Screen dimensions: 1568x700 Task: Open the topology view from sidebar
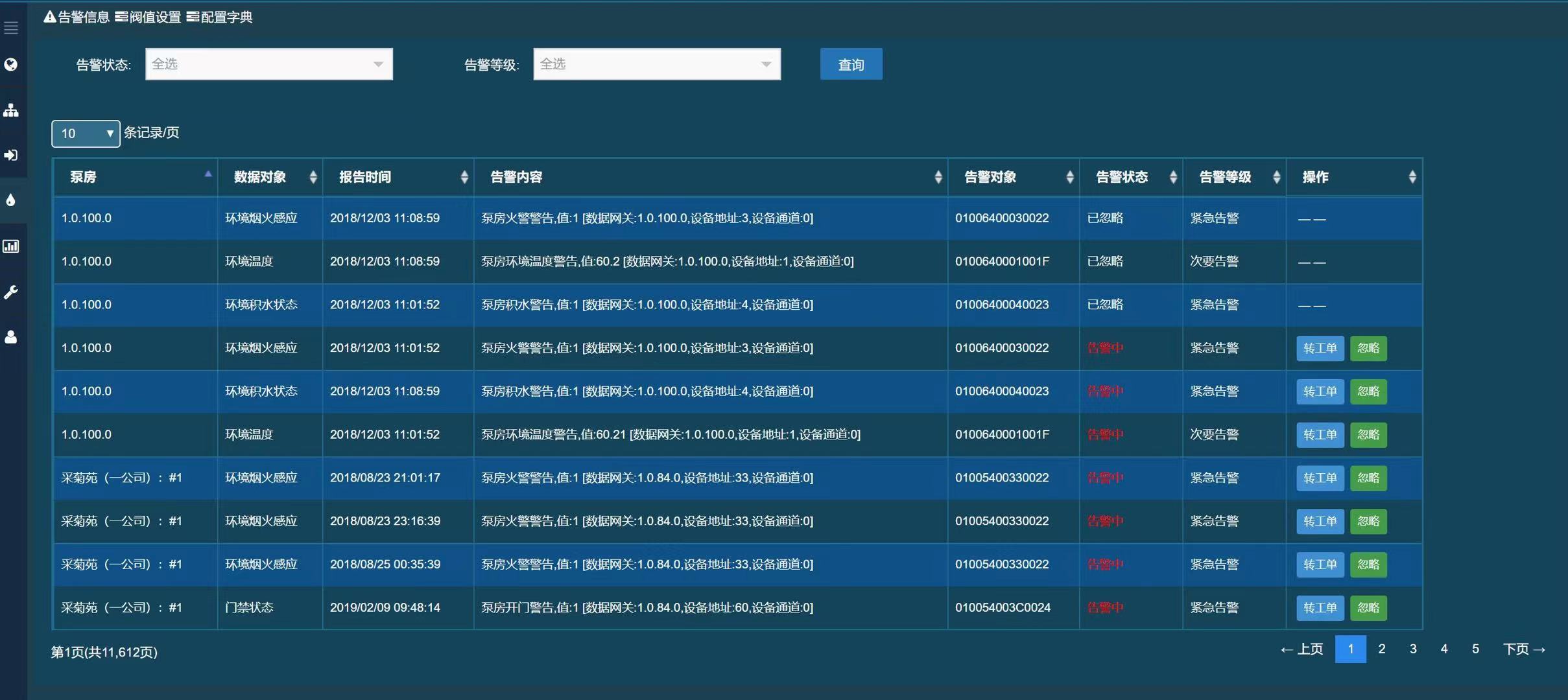[10, 110]
